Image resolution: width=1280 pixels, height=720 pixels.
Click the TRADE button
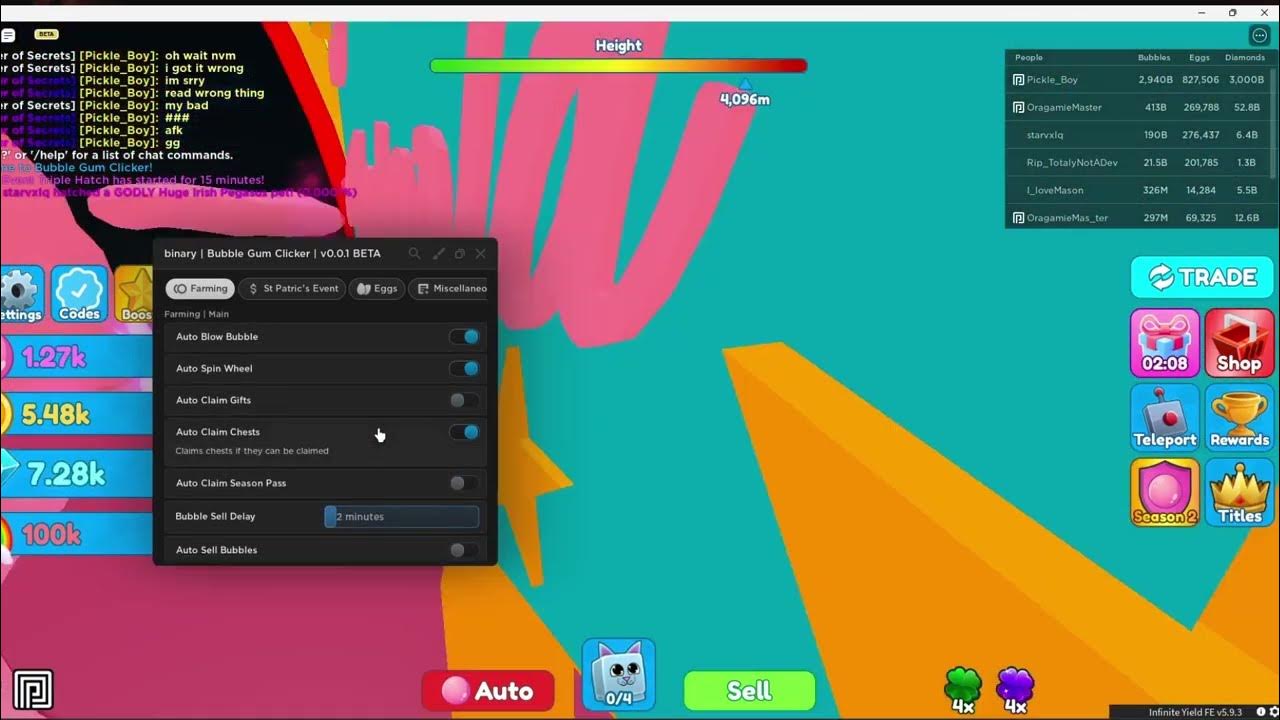(1203, 277)
